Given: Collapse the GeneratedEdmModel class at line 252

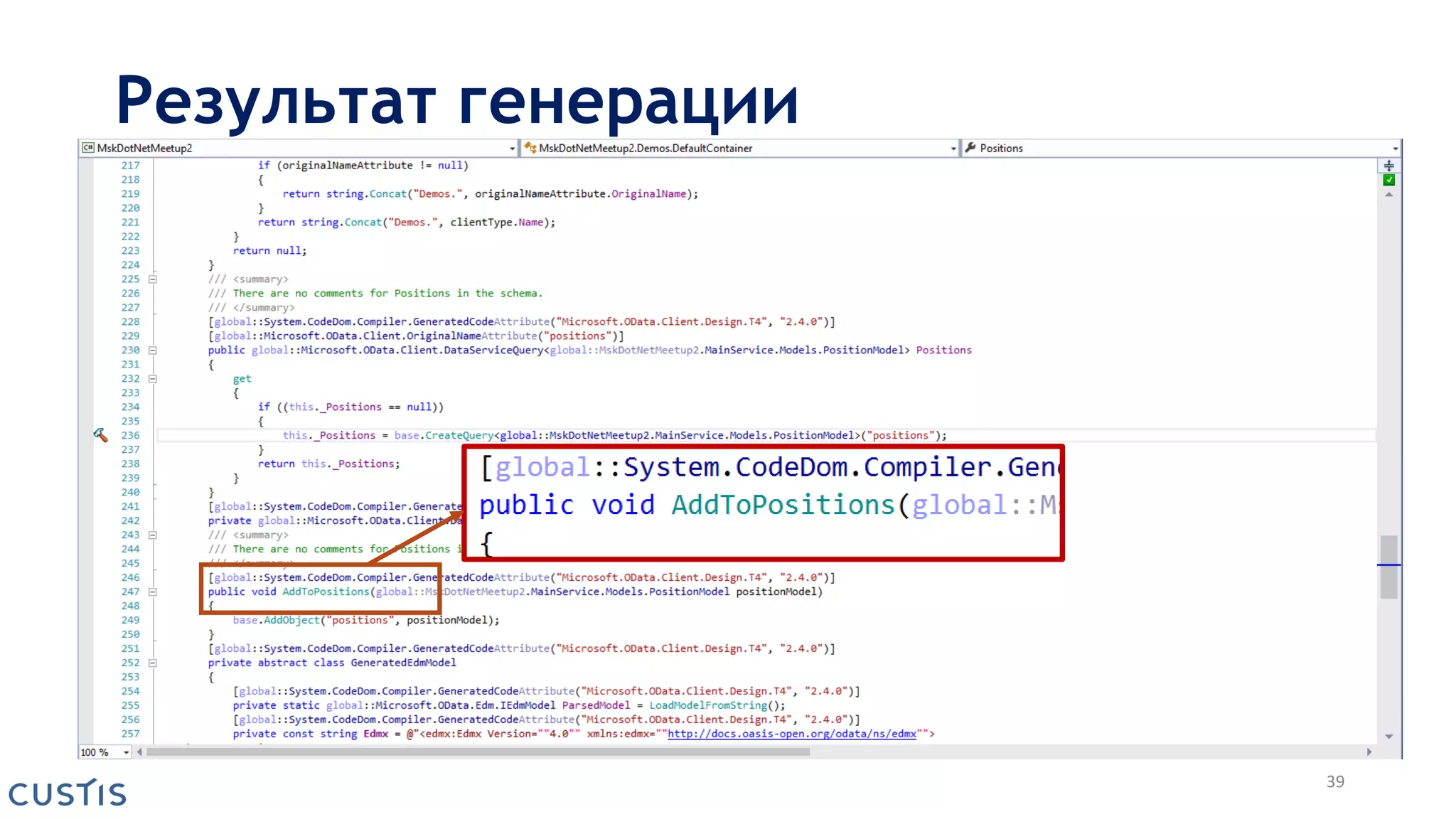Looking at the screenshot, I should (152, 663).
